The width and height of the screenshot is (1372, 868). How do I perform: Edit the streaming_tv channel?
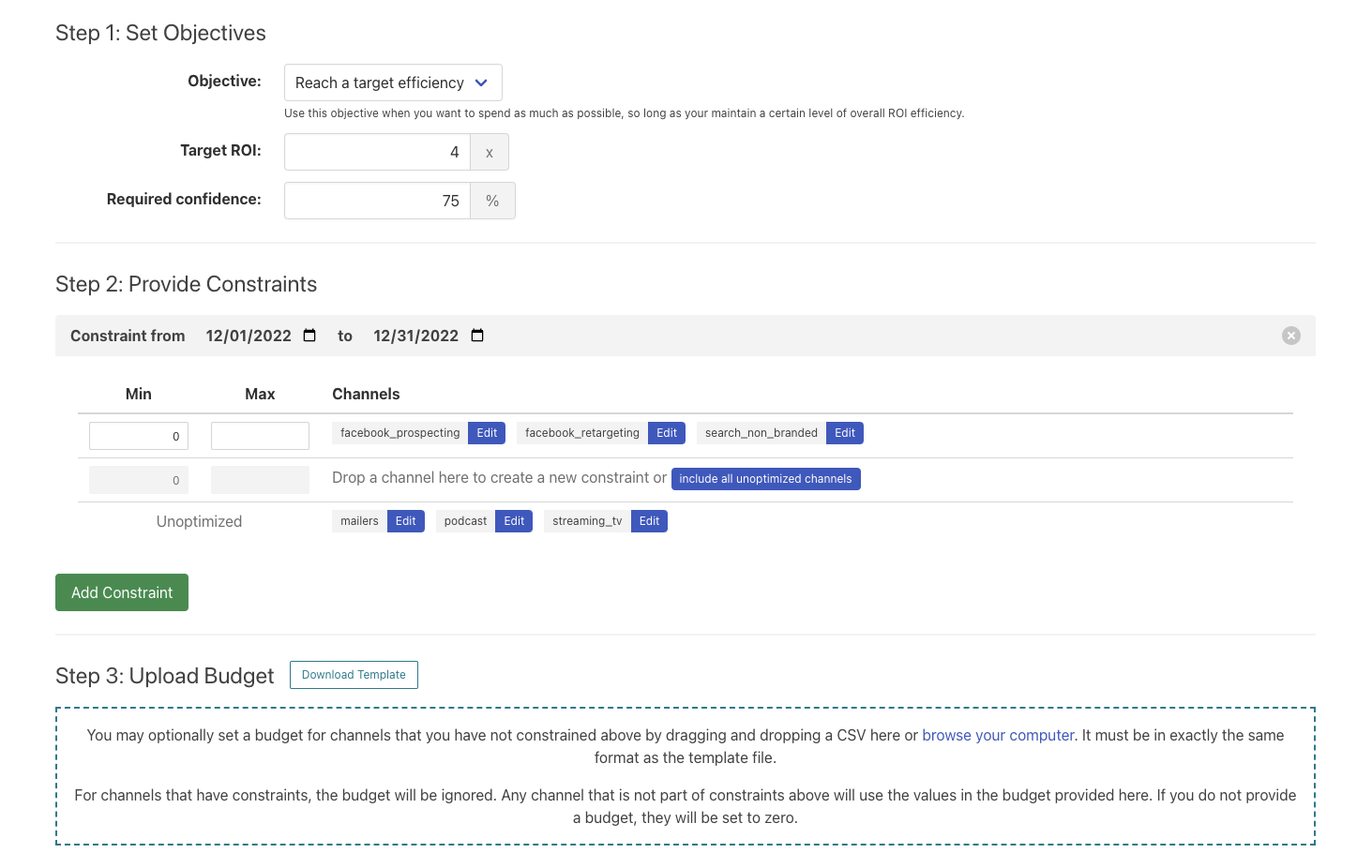point(649,521)
